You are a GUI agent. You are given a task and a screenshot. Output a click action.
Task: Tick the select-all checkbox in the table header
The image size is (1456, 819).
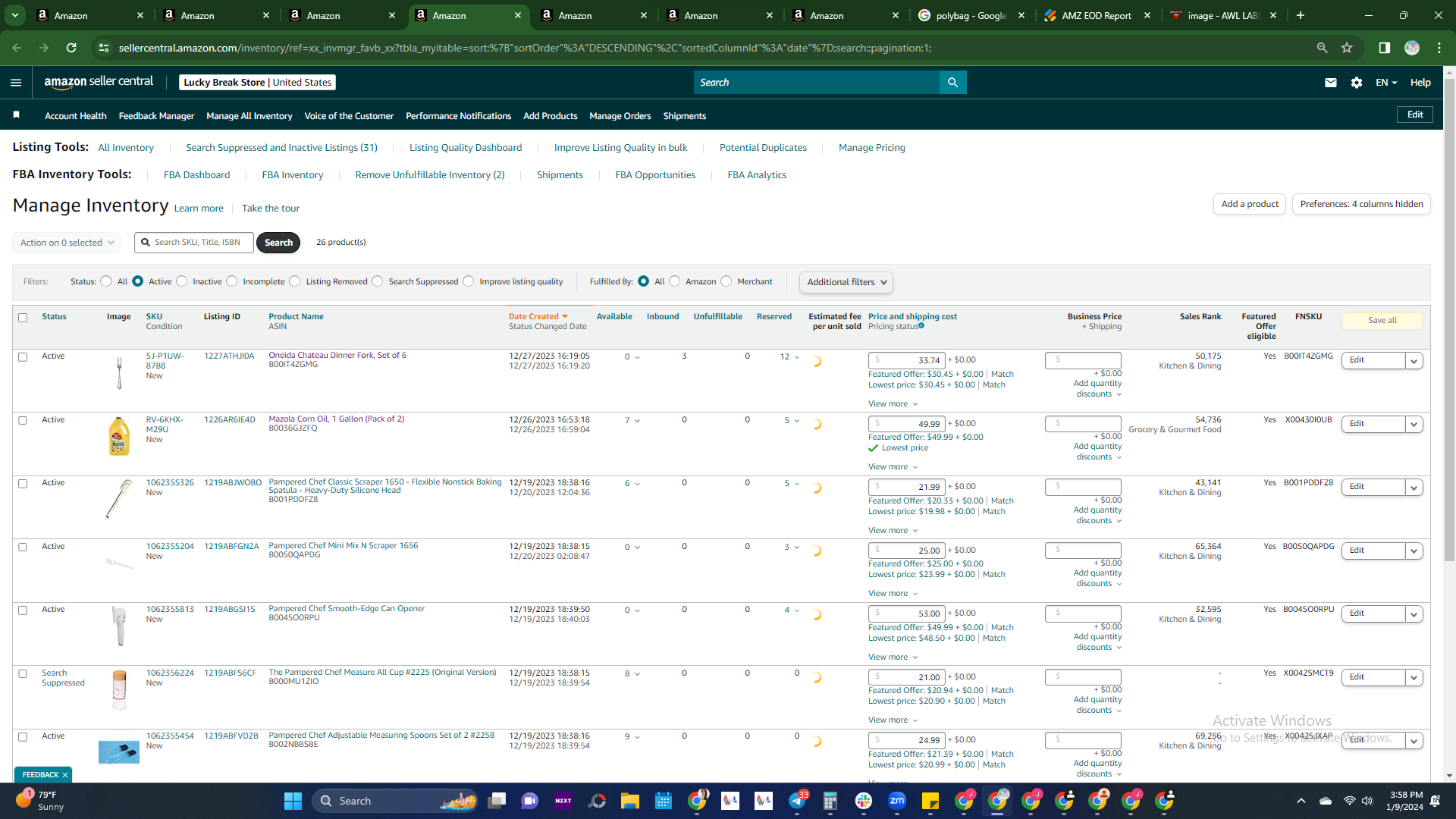23,318
